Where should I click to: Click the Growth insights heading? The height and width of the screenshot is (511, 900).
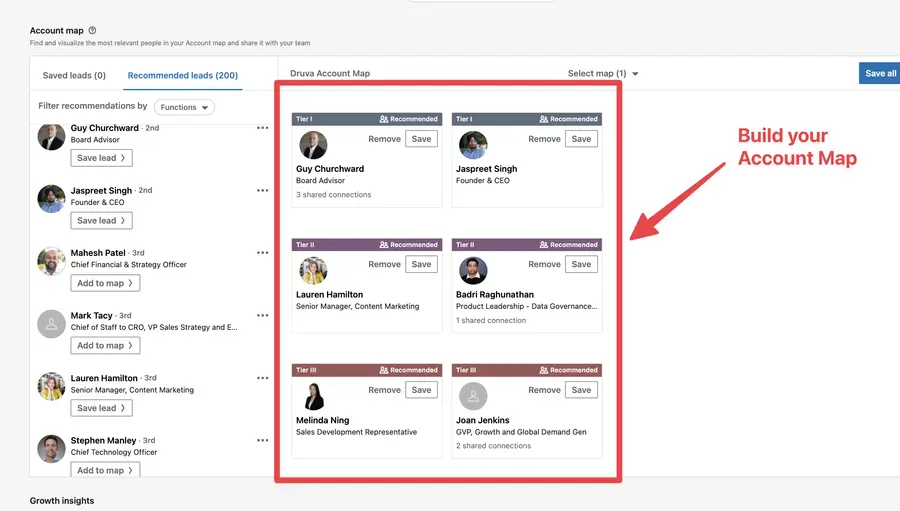[62, 501]
